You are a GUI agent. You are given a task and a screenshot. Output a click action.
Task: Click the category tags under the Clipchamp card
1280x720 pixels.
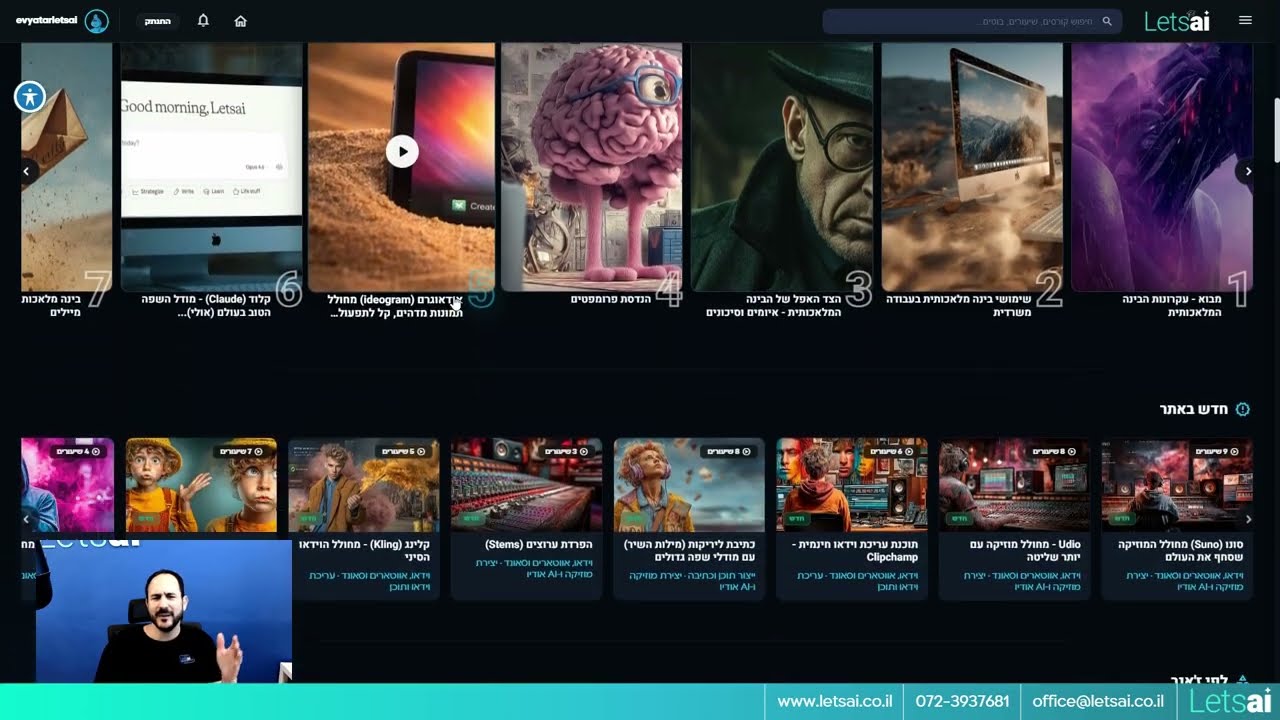858,581
